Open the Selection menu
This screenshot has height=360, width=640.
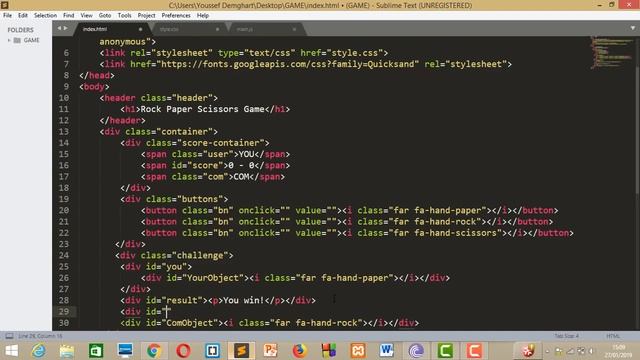(x=45, y=16)
